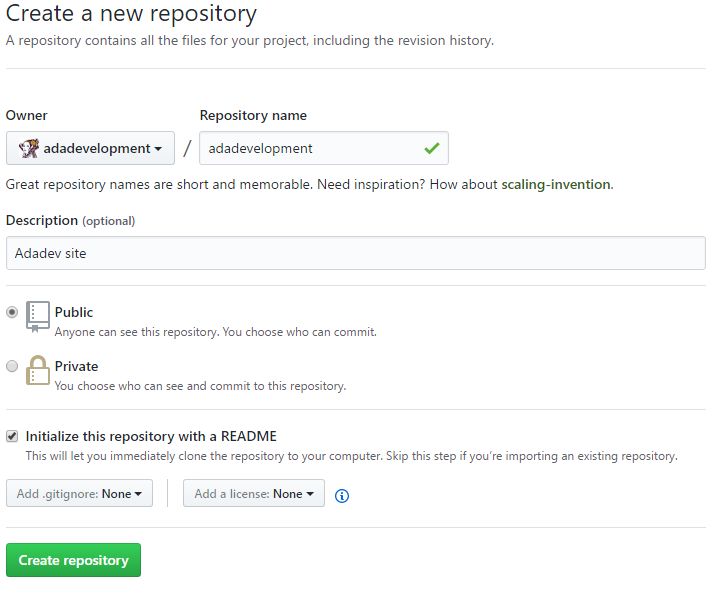The height and width of the screenshot is (597, 713).
Task: Click the Owner label
Action: (26, 115)
